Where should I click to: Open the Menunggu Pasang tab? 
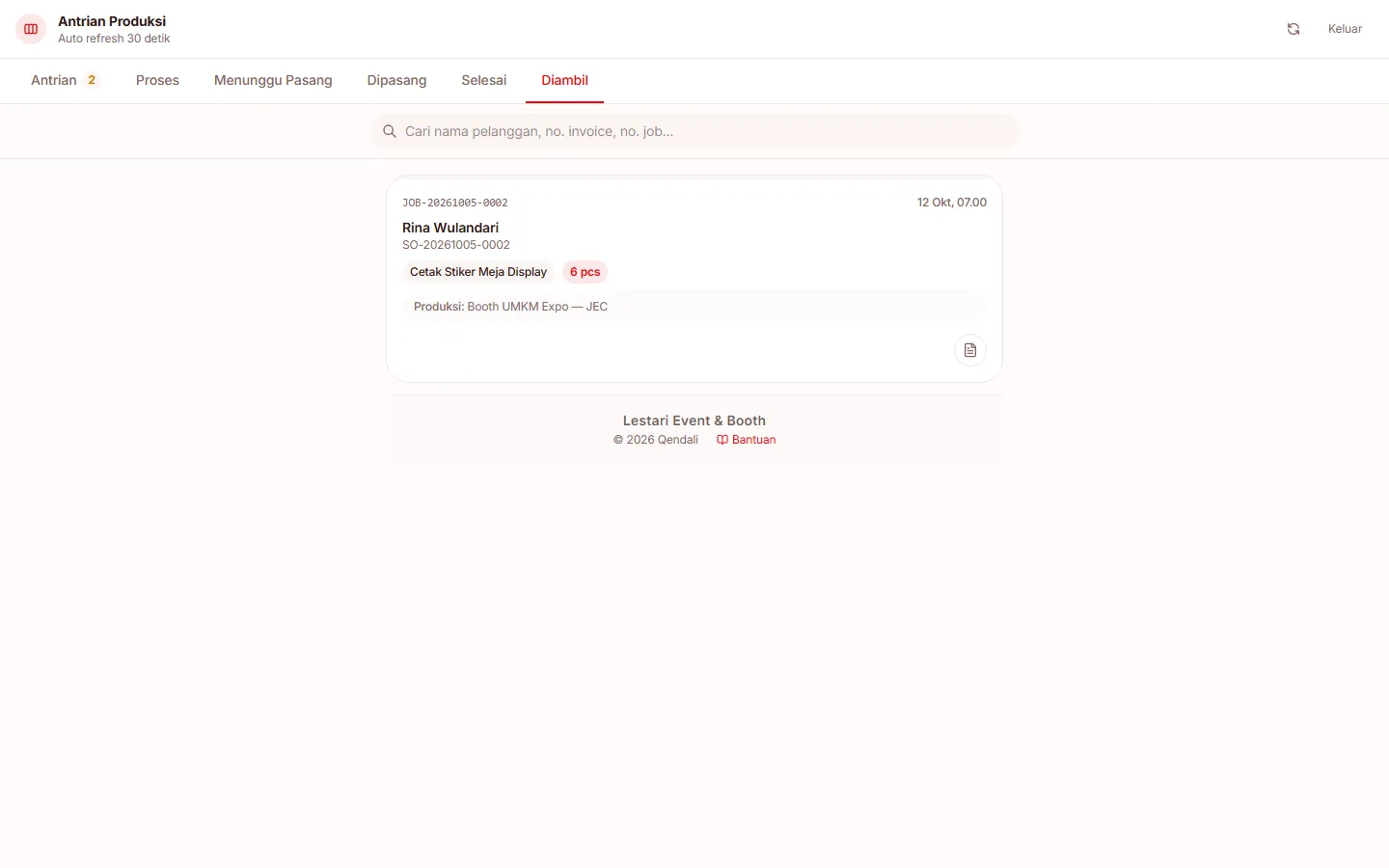[x=273, y=80]
